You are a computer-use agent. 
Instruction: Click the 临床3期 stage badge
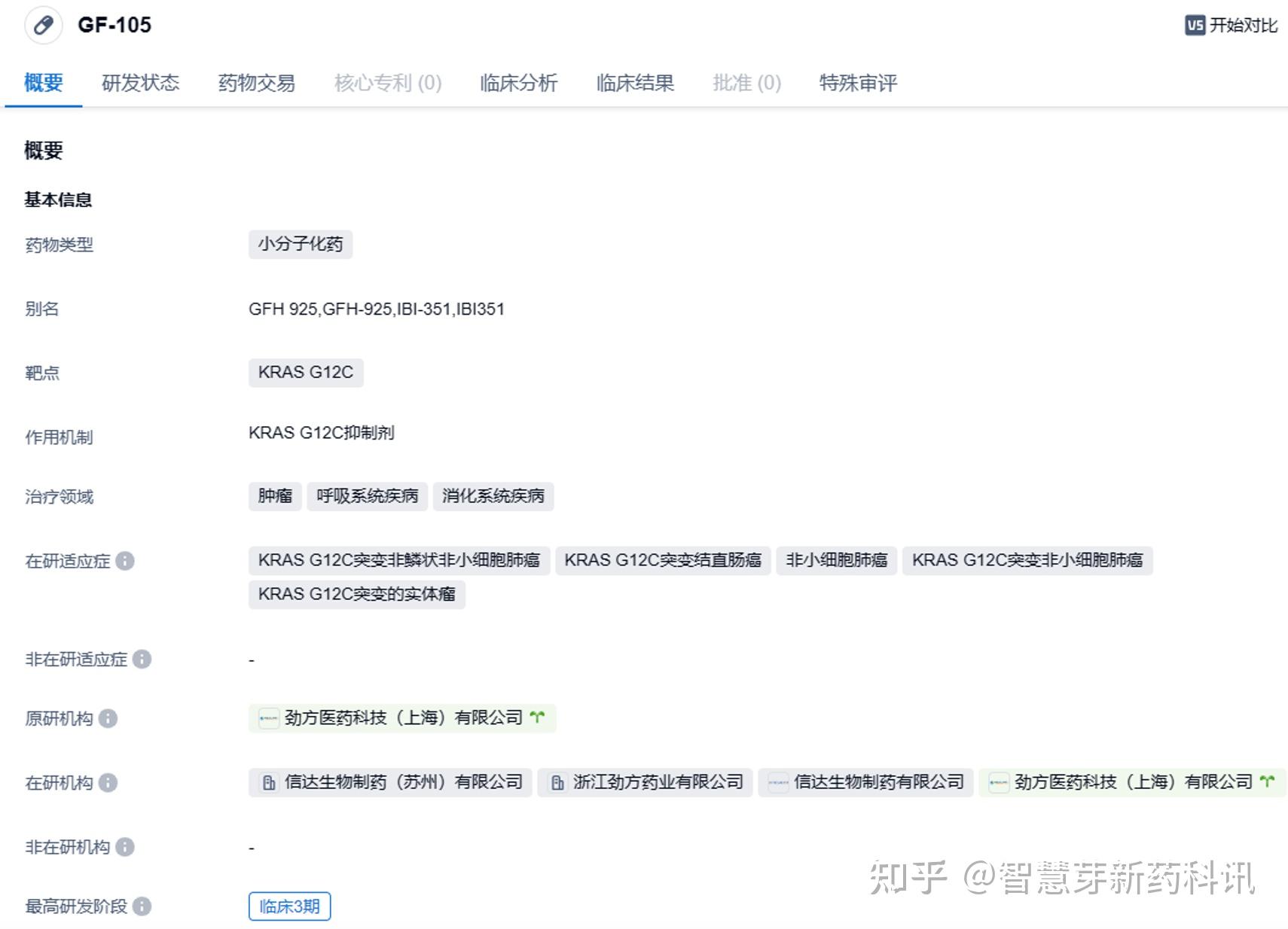tap(289, 907)
